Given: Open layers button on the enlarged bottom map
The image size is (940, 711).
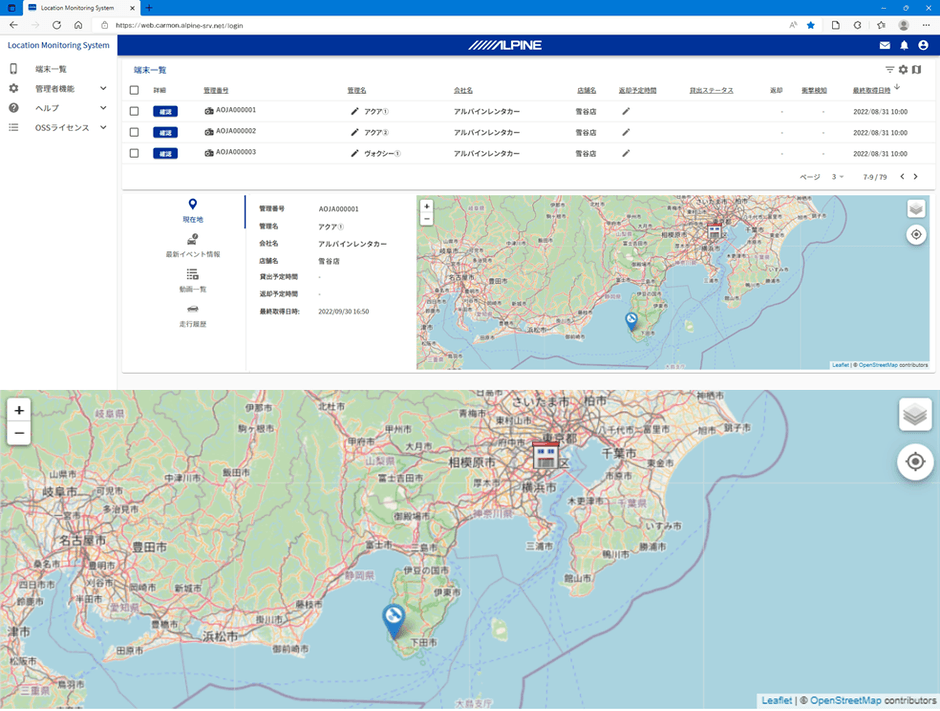Looking at the screenshot, I should (x=914, y=414).
